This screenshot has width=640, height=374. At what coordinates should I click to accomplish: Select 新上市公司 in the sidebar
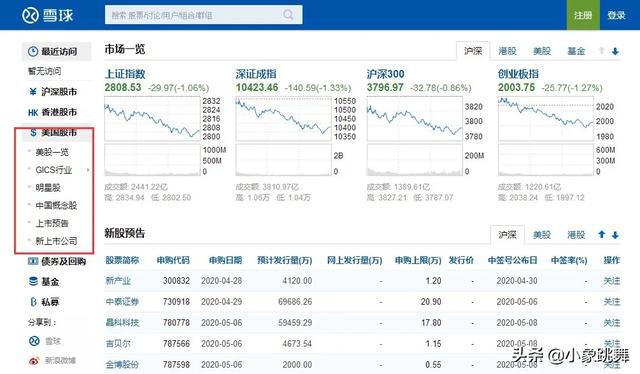[x=56, y=241]
